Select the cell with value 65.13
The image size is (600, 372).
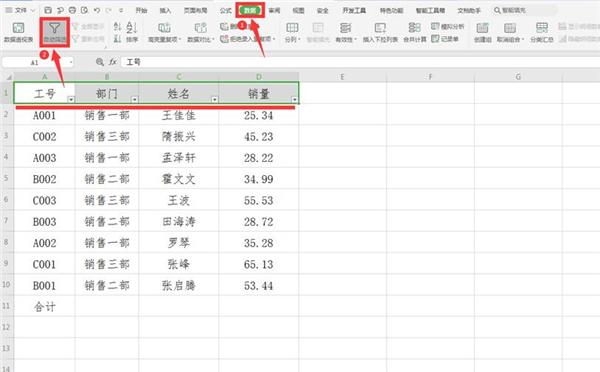[x=259, y=264]
